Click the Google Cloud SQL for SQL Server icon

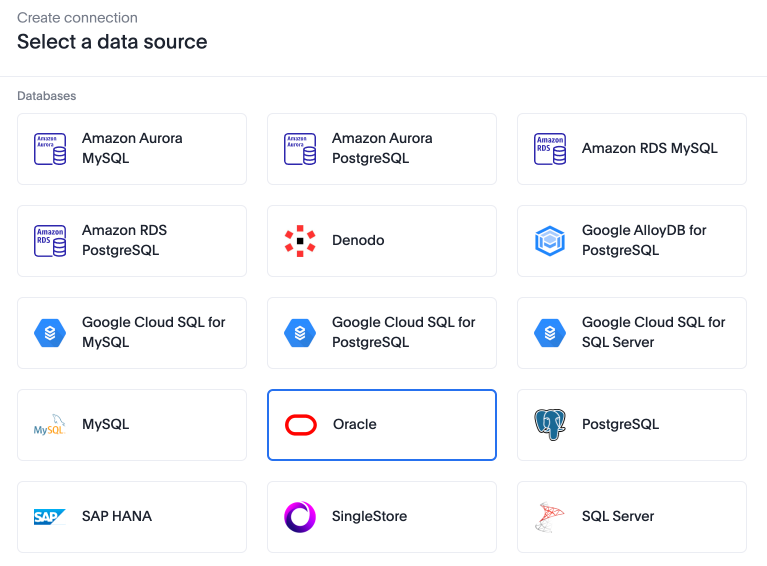(x=550, y=333)
